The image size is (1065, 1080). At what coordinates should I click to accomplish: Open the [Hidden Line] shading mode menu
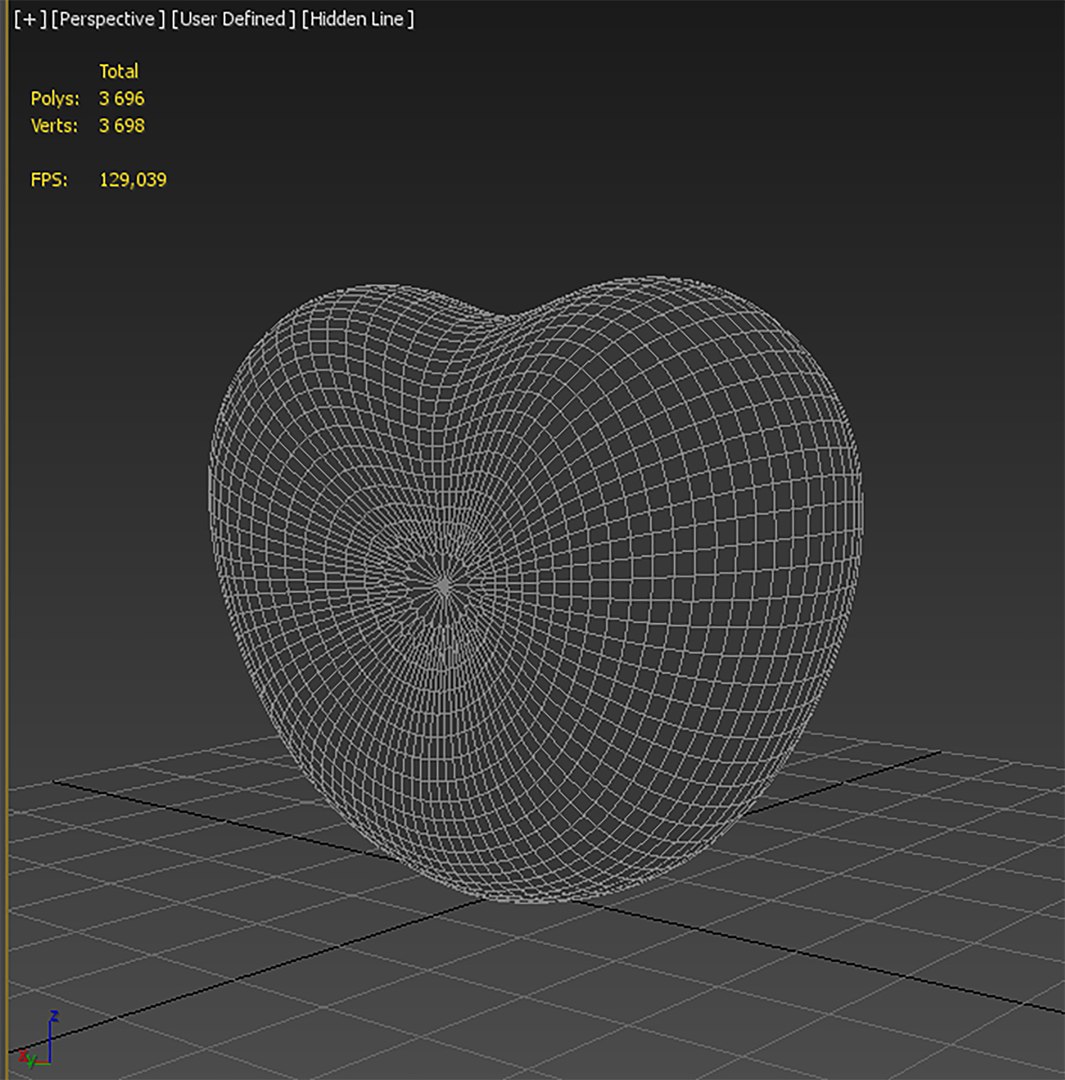click(x=358, y=19)
